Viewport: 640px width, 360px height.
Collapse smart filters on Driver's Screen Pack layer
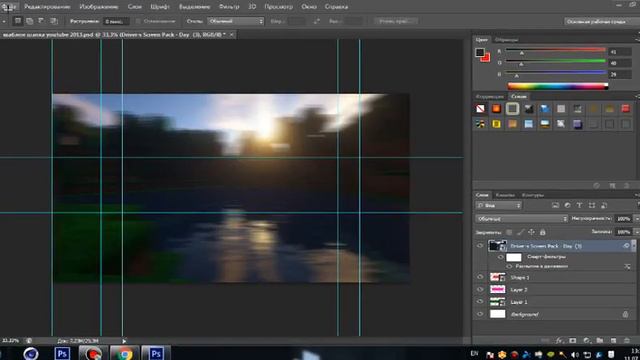click(633, 246)
